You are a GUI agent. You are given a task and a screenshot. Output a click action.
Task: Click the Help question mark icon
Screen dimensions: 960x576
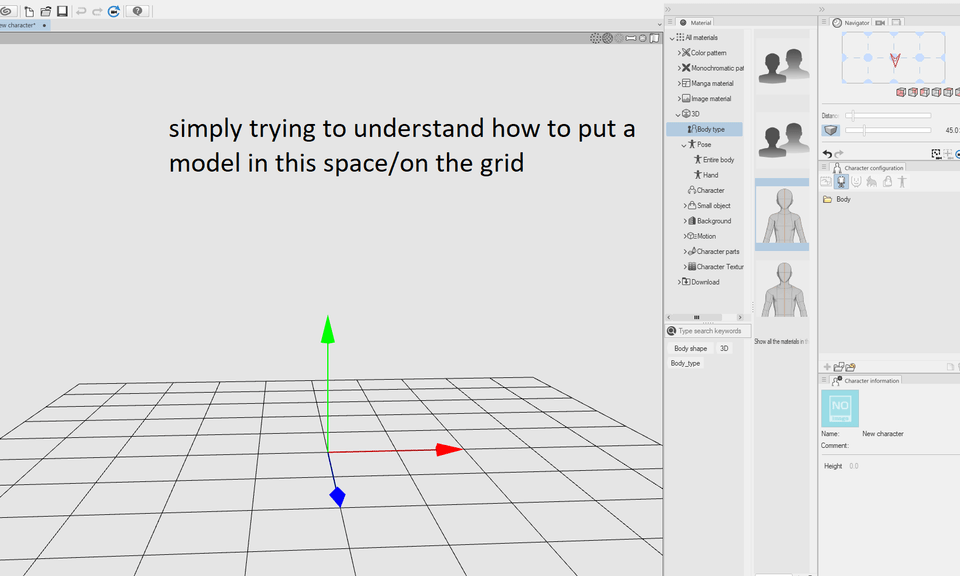click(x=136, y=10)
